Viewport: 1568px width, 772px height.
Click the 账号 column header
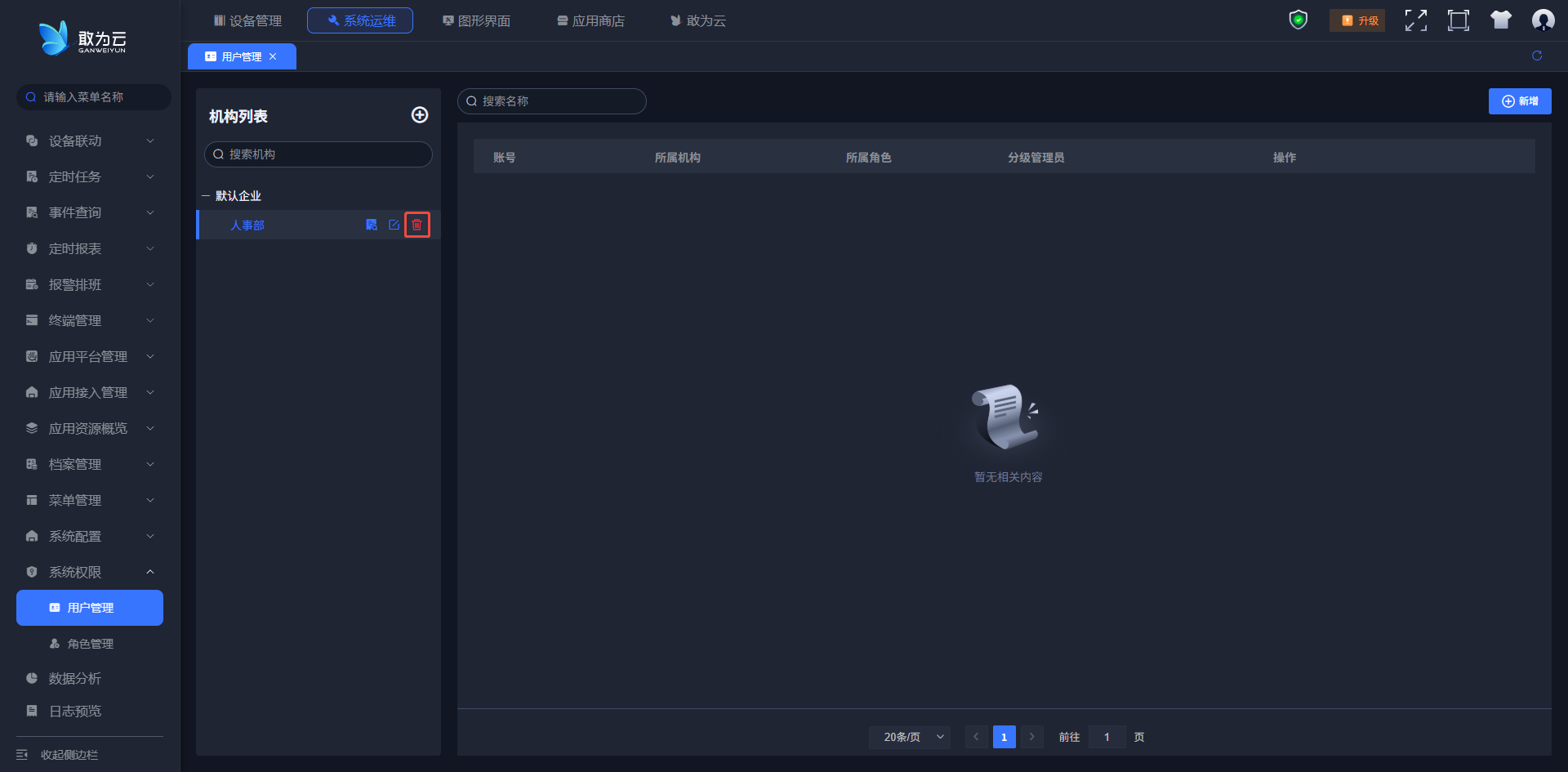point(505,158)
